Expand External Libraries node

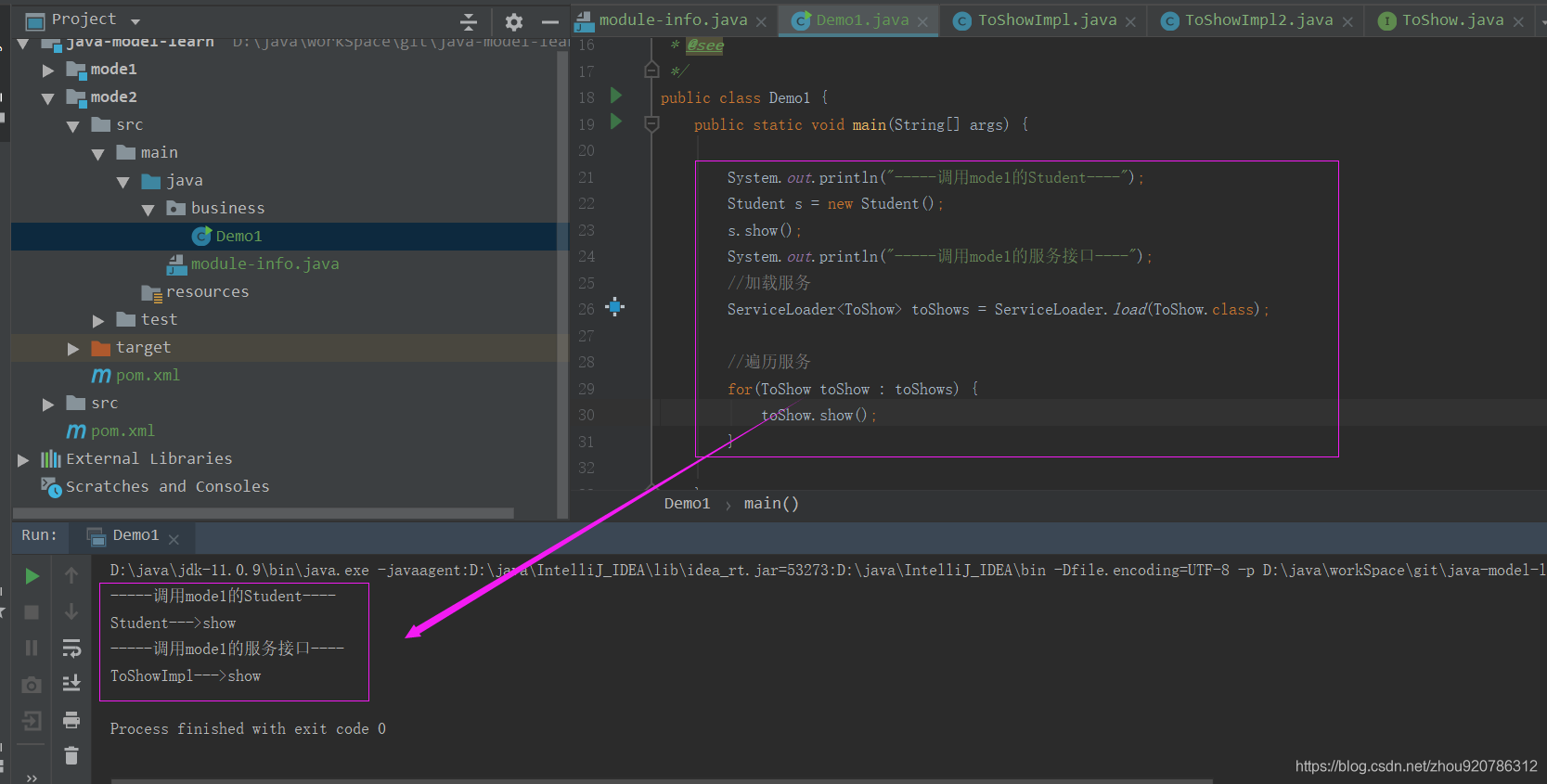23,460
